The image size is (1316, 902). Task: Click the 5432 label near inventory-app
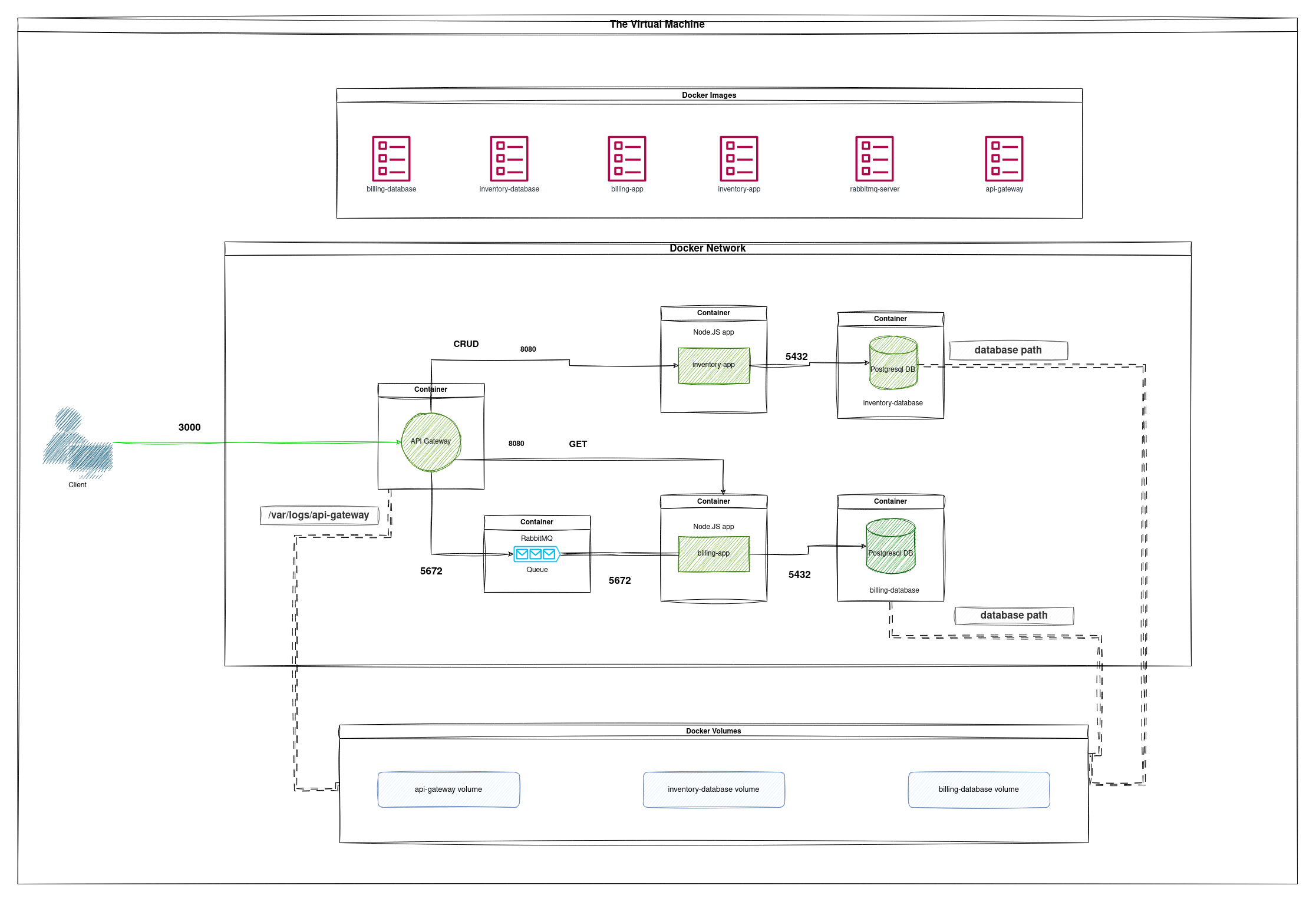click(x=797, y=356)
